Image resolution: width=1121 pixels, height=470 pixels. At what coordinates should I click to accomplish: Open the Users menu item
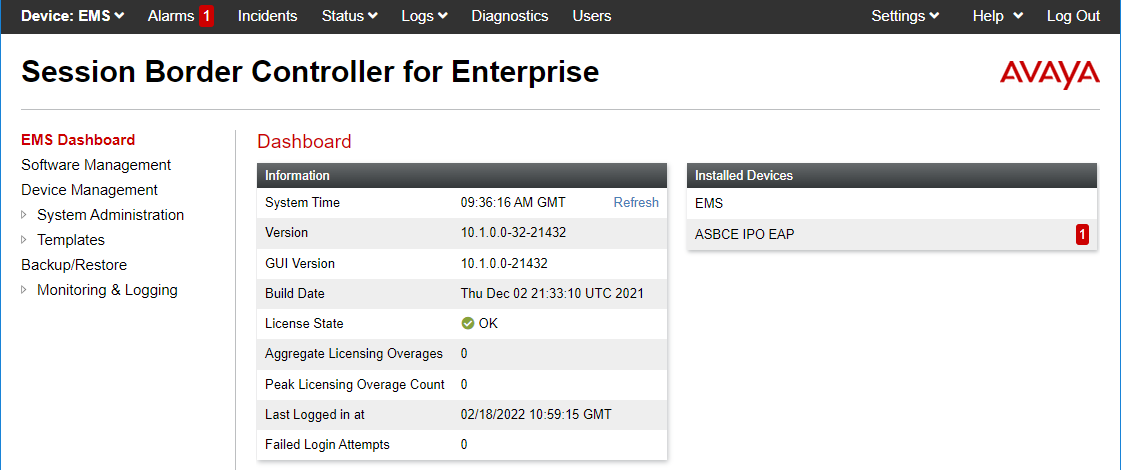click(x=592, y=16)
